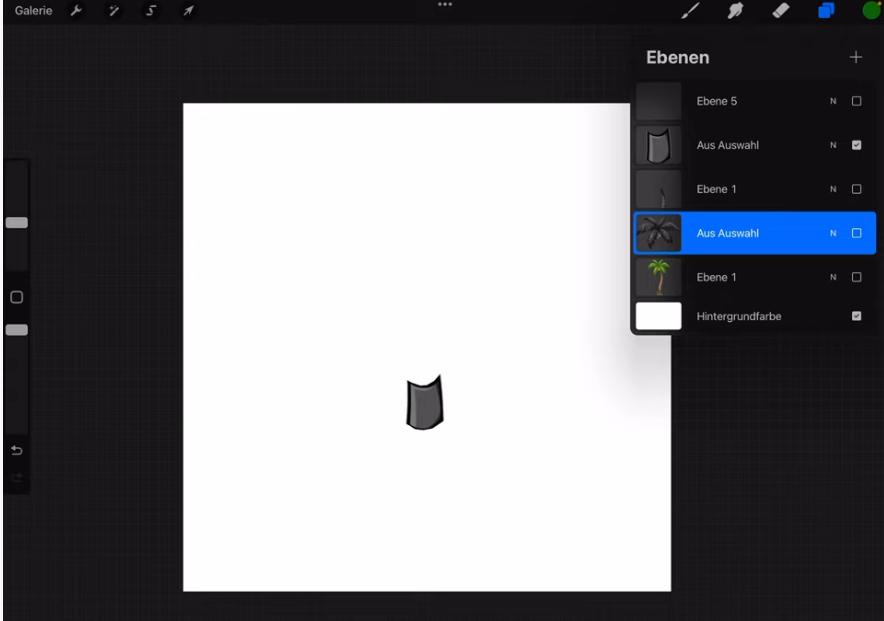
Task: Open blend mode N of unselected Aus Auswahl
Action: [x=833, y=145]
